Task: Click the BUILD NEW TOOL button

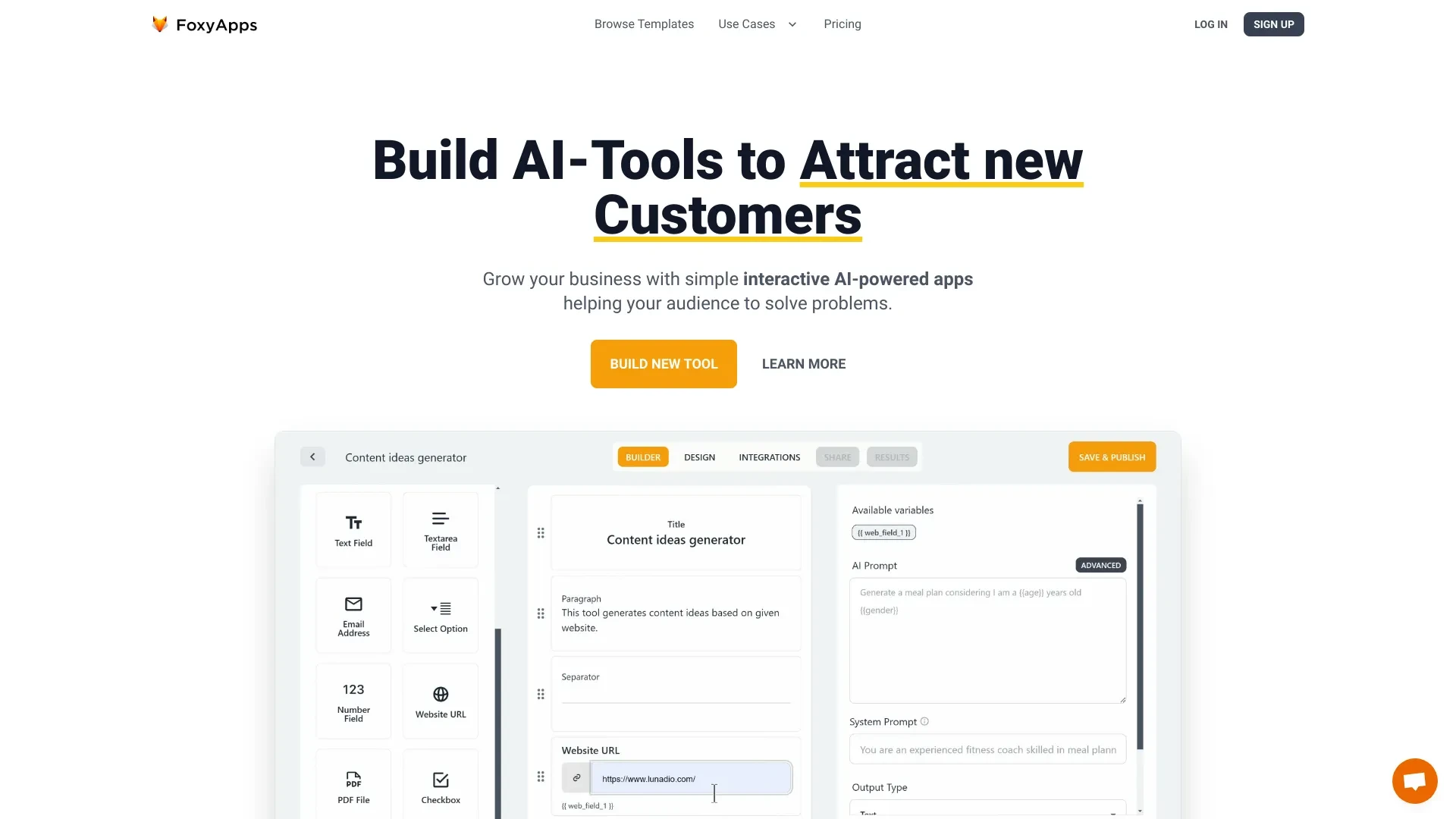Action: [664, 364]
